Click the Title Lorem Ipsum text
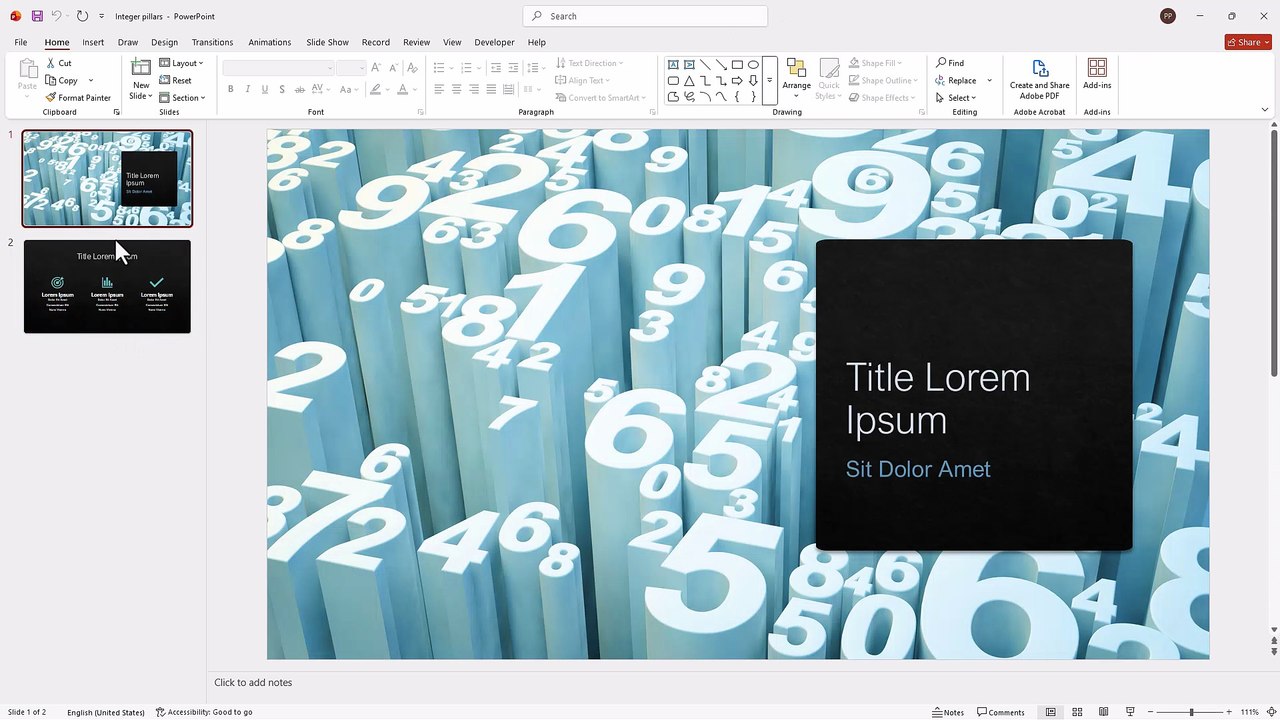This screenshot has width=1280, height=720. pos(938,398)
